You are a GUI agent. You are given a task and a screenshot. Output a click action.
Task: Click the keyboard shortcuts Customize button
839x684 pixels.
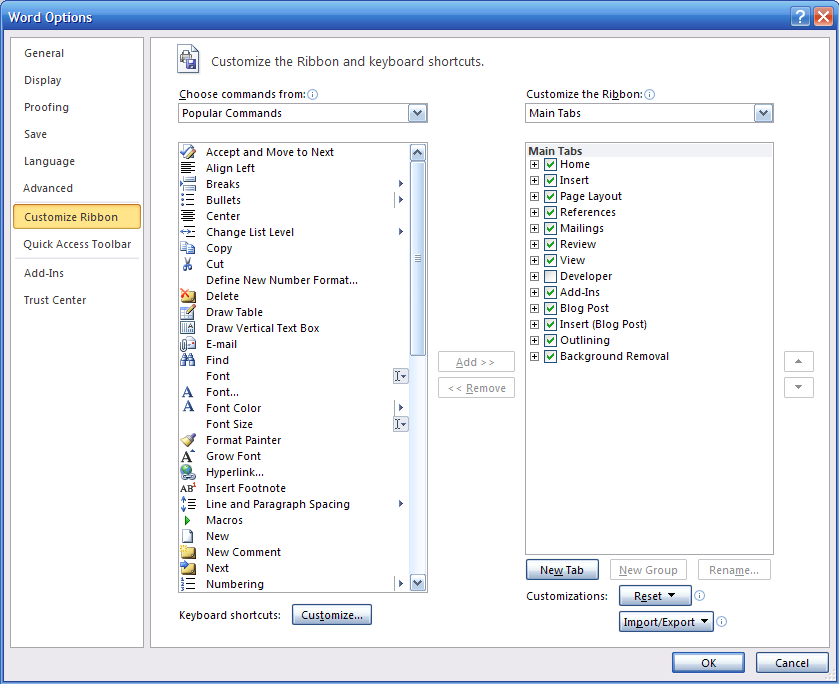tap(332, 615)
